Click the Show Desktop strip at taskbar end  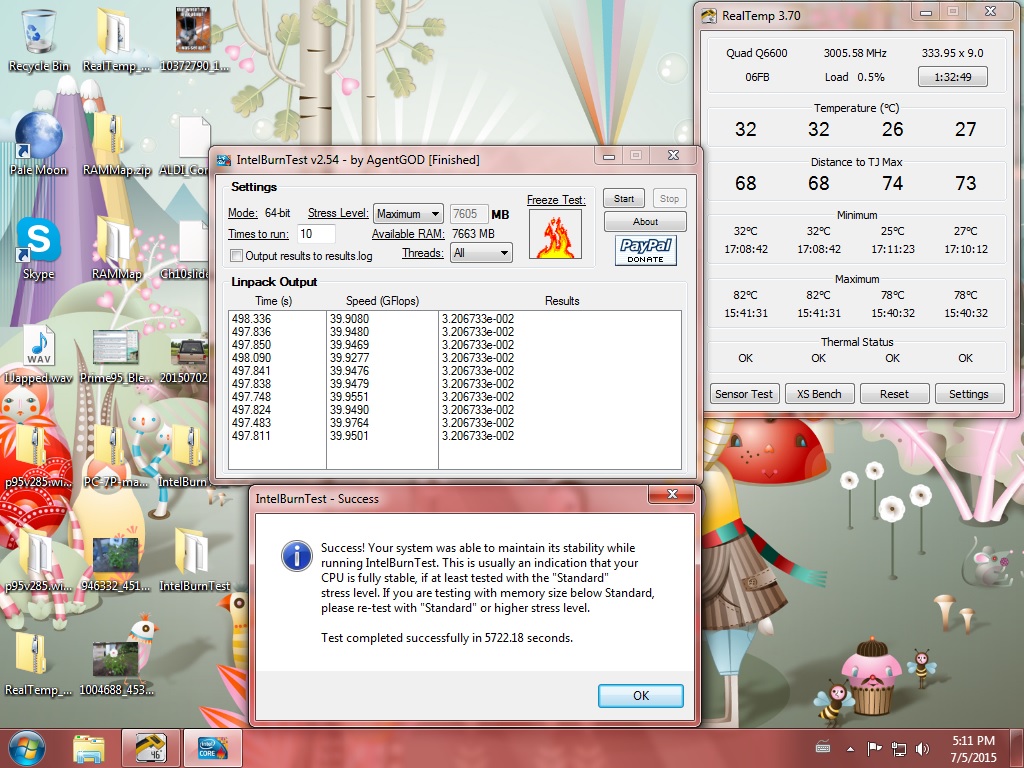pyautogui.click(x=1019, y=748)
